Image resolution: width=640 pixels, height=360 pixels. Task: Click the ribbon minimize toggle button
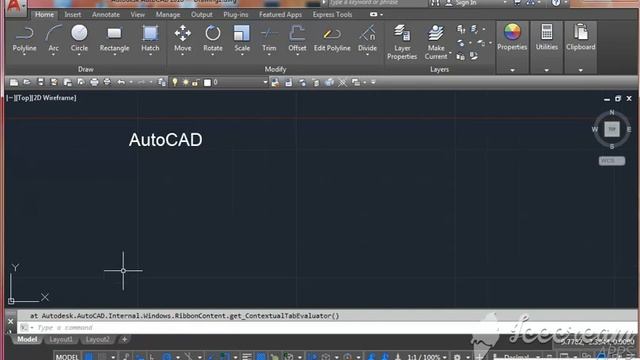(373, 14)
